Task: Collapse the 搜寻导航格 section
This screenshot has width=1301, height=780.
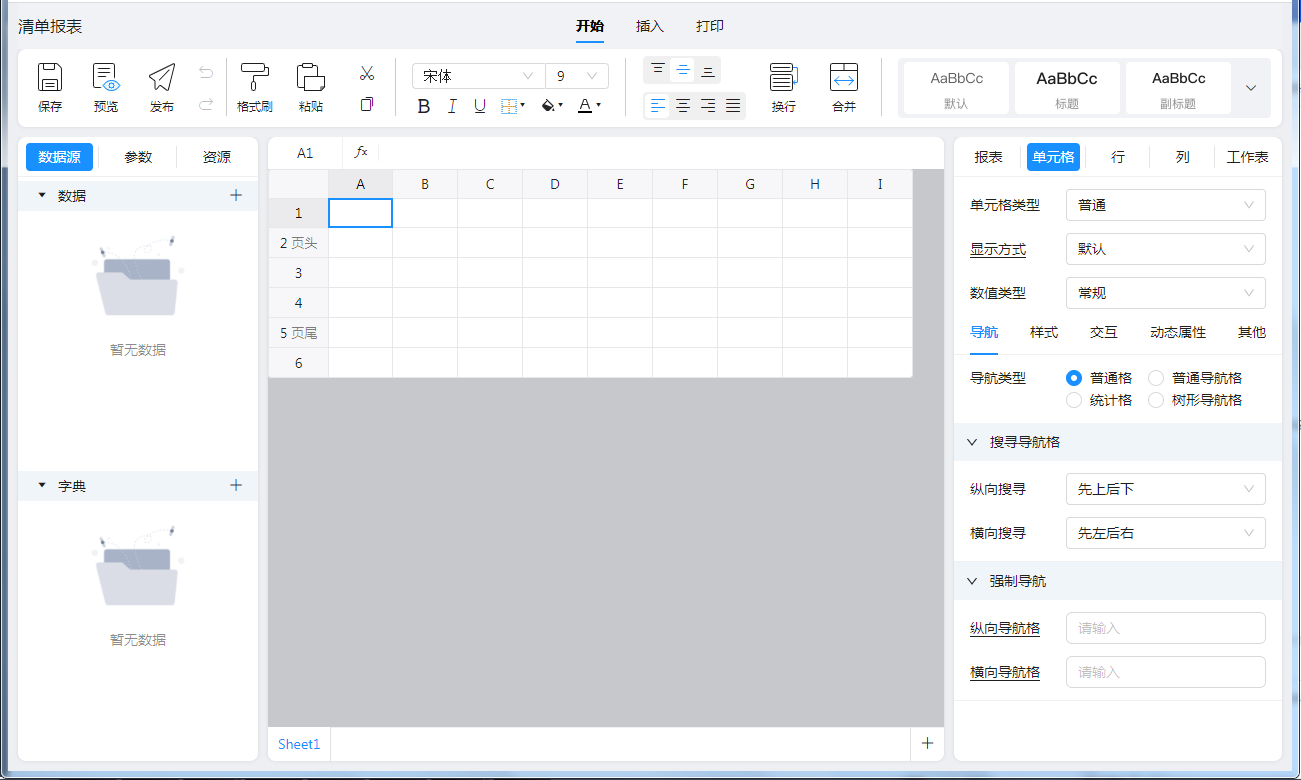Action: [972, 442]
